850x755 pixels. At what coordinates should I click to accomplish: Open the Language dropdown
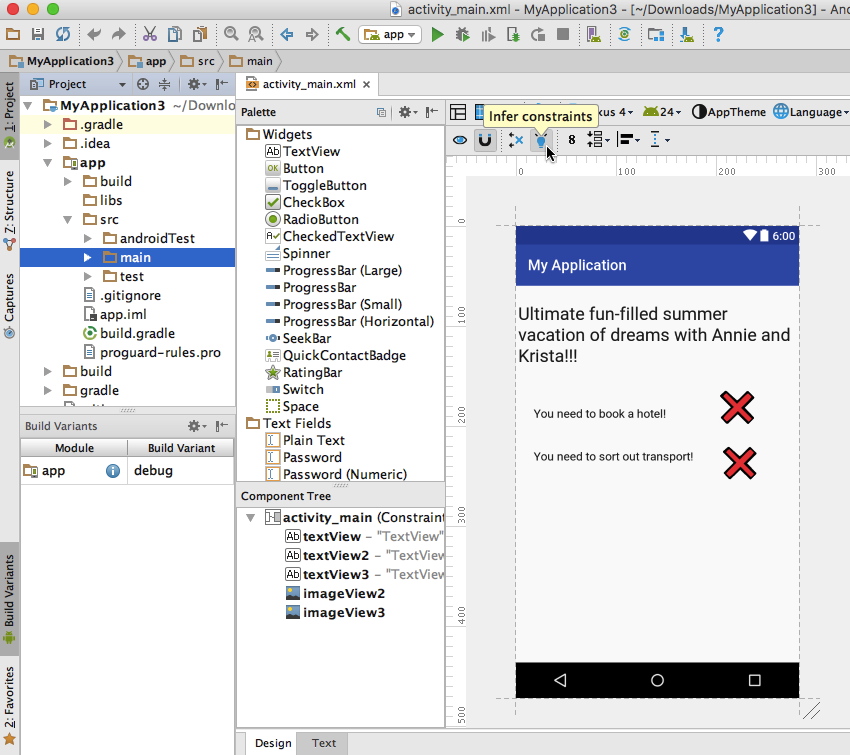[811, 112]
